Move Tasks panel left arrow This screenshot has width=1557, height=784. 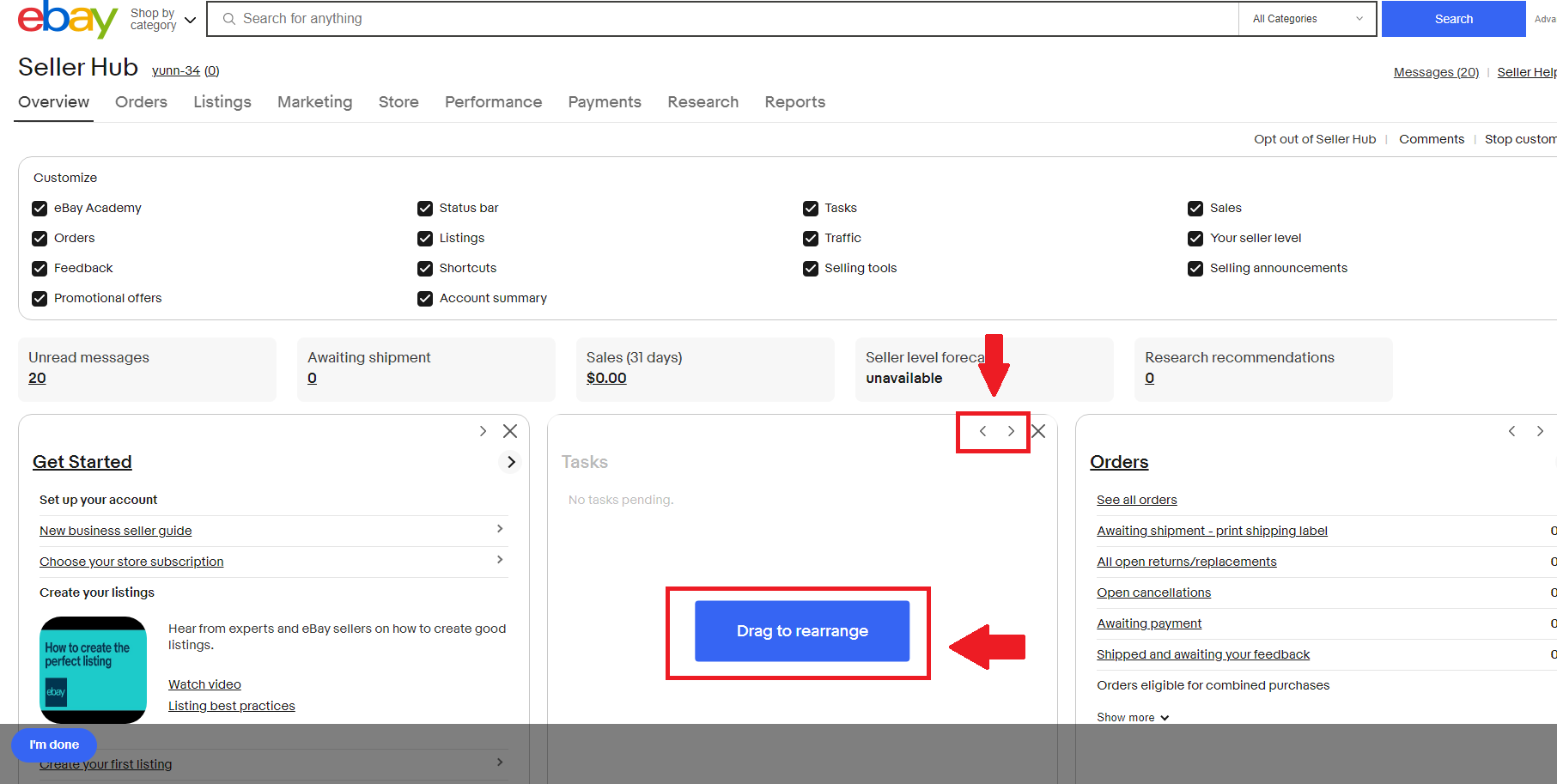[x=982, y=431]
